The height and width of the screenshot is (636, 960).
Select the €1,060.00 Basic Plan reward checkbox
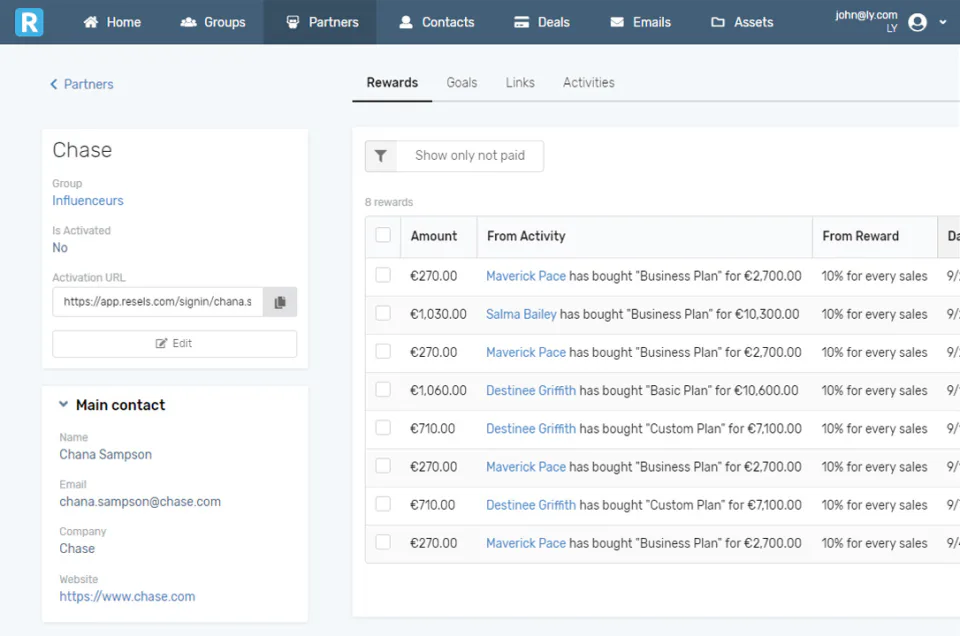point(383,390)
